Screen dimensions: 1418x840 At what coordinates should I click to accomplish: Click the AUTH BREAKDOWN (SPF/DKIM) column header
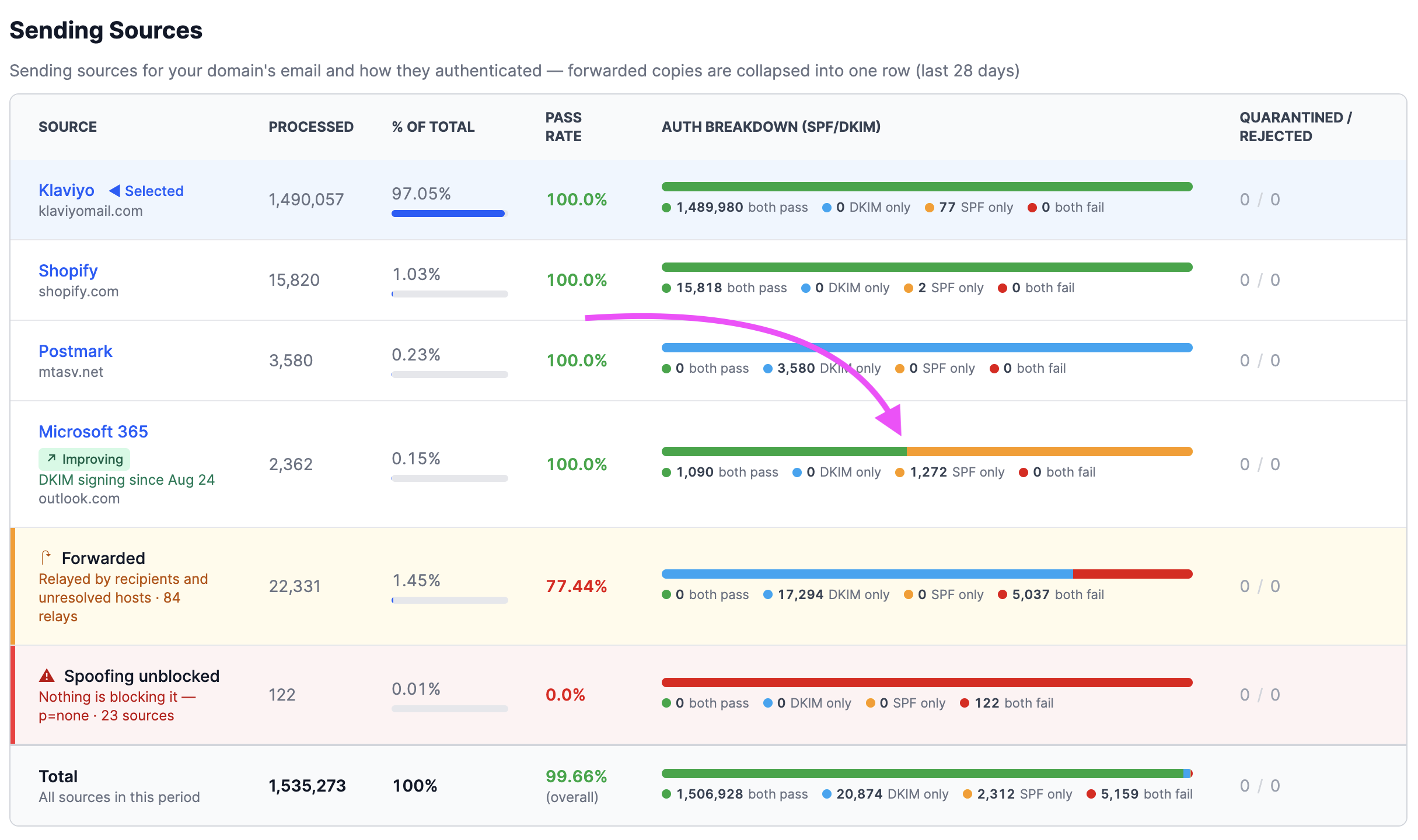tap(771, 127)
